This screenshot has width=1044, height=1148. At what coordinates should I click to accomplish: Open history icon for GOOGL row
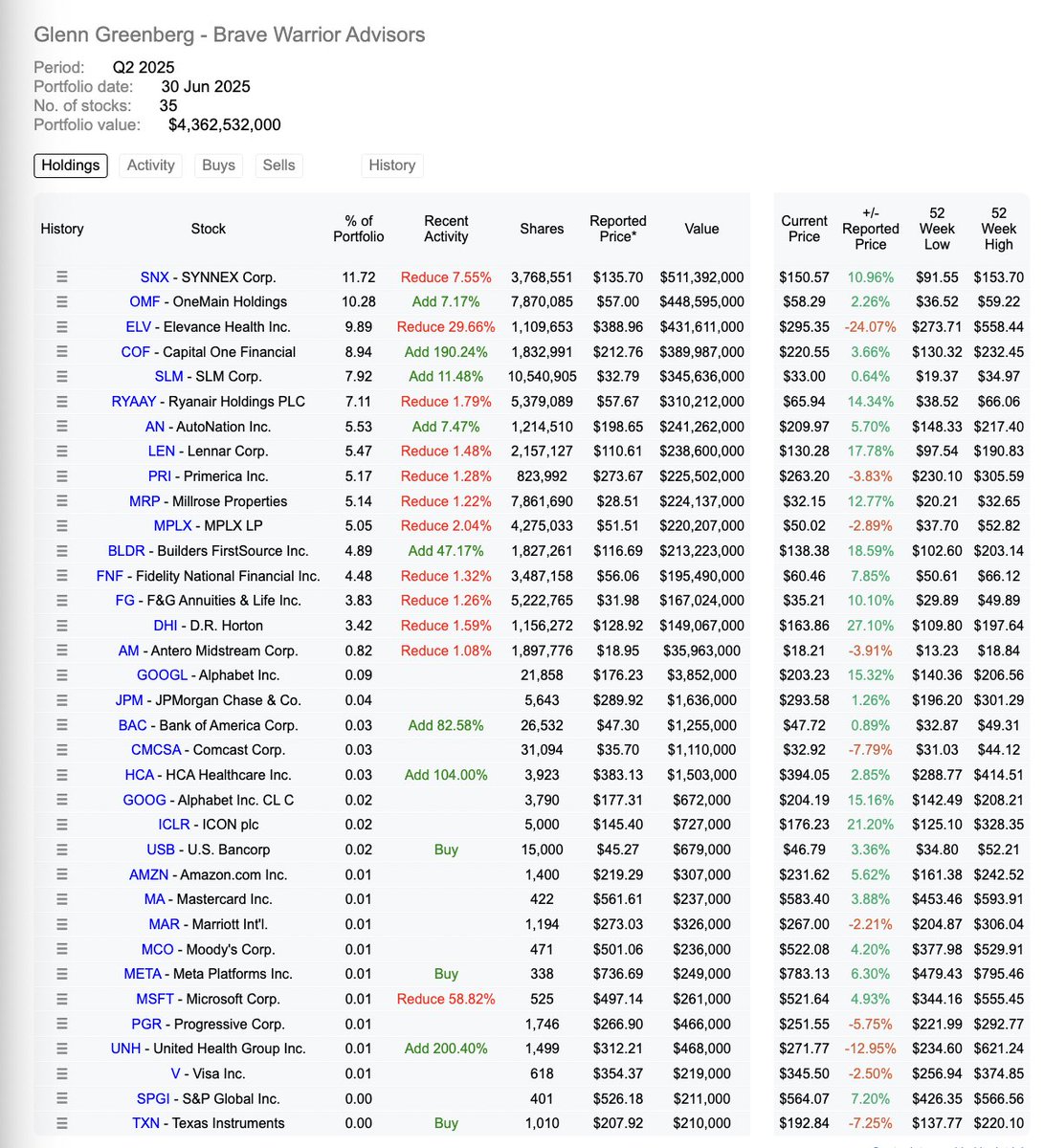click(62, 675)
